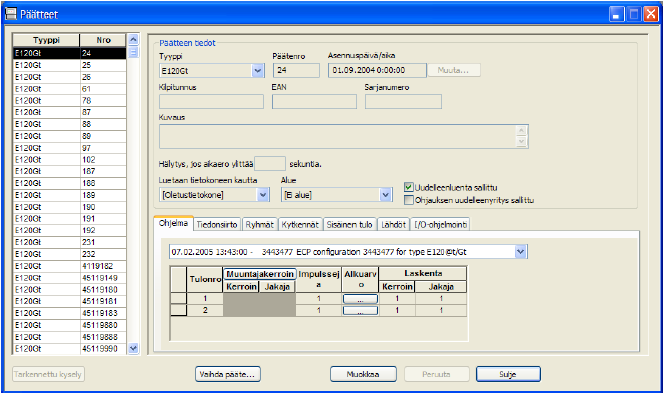667x394 pixels.
Task: Select terminal row number 45119990
Action: click(70, 348)
